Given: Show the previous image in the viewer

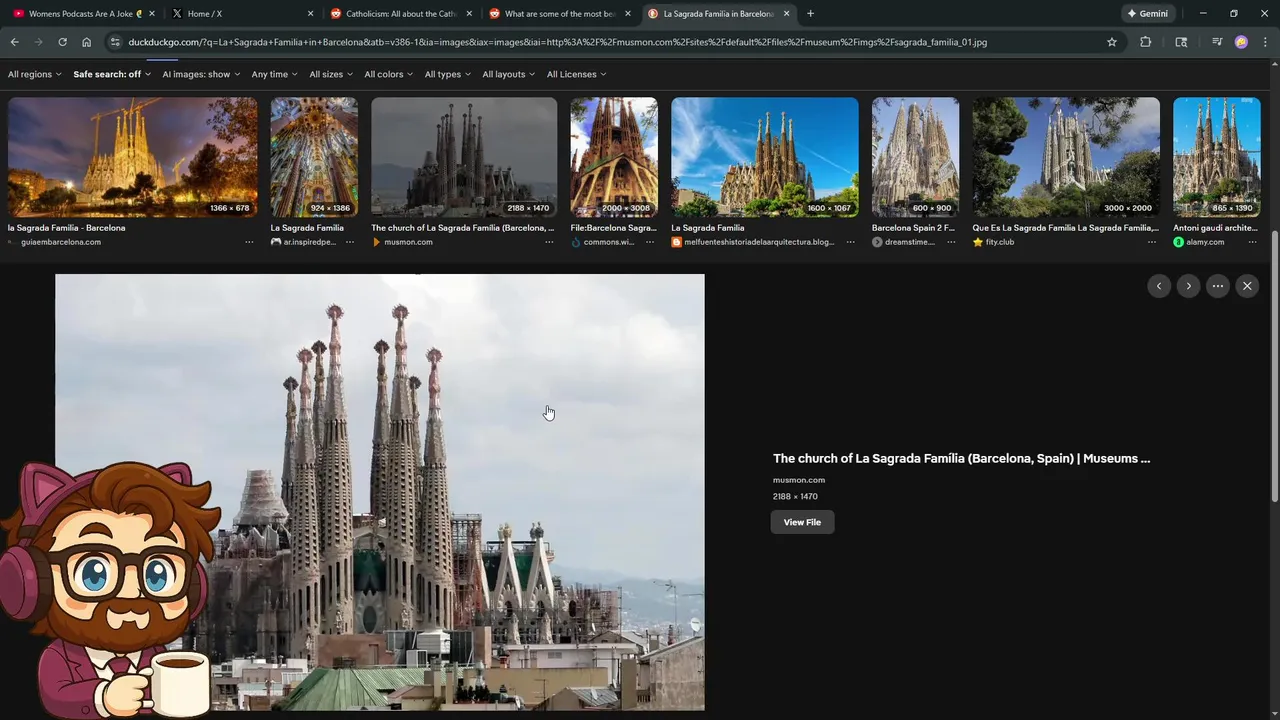Looking at the screenshot, I should click(1159, 286).
